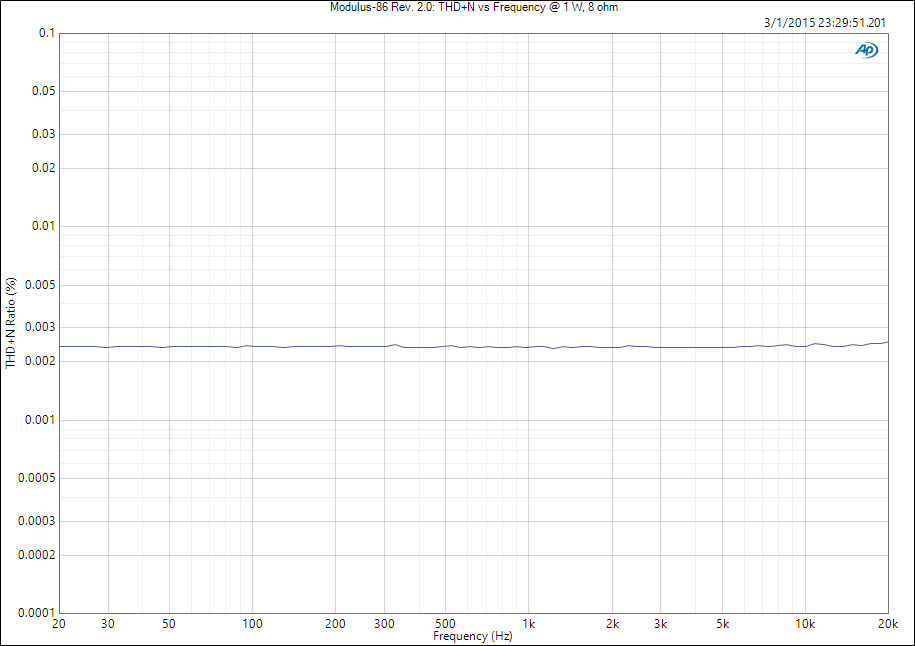
Task: Click the Y-axis value 0.02
Action: [x=43, y=167]
